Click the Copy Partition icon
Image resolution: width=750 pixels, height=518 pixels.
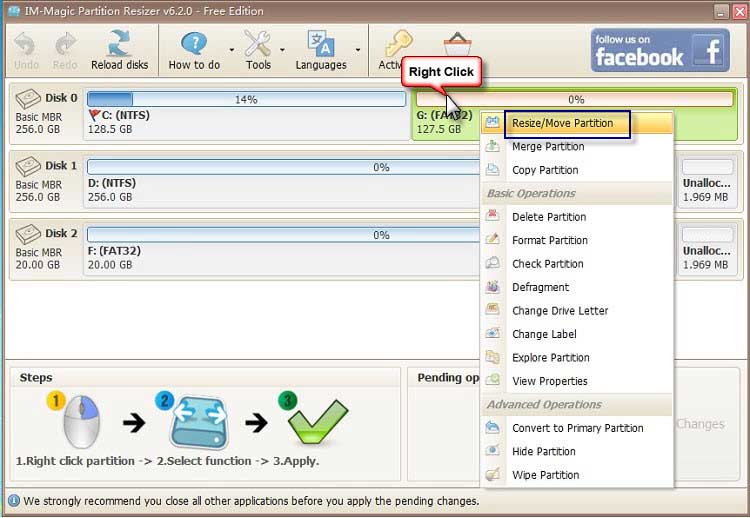pyautogui.click(x=492, y=169)
